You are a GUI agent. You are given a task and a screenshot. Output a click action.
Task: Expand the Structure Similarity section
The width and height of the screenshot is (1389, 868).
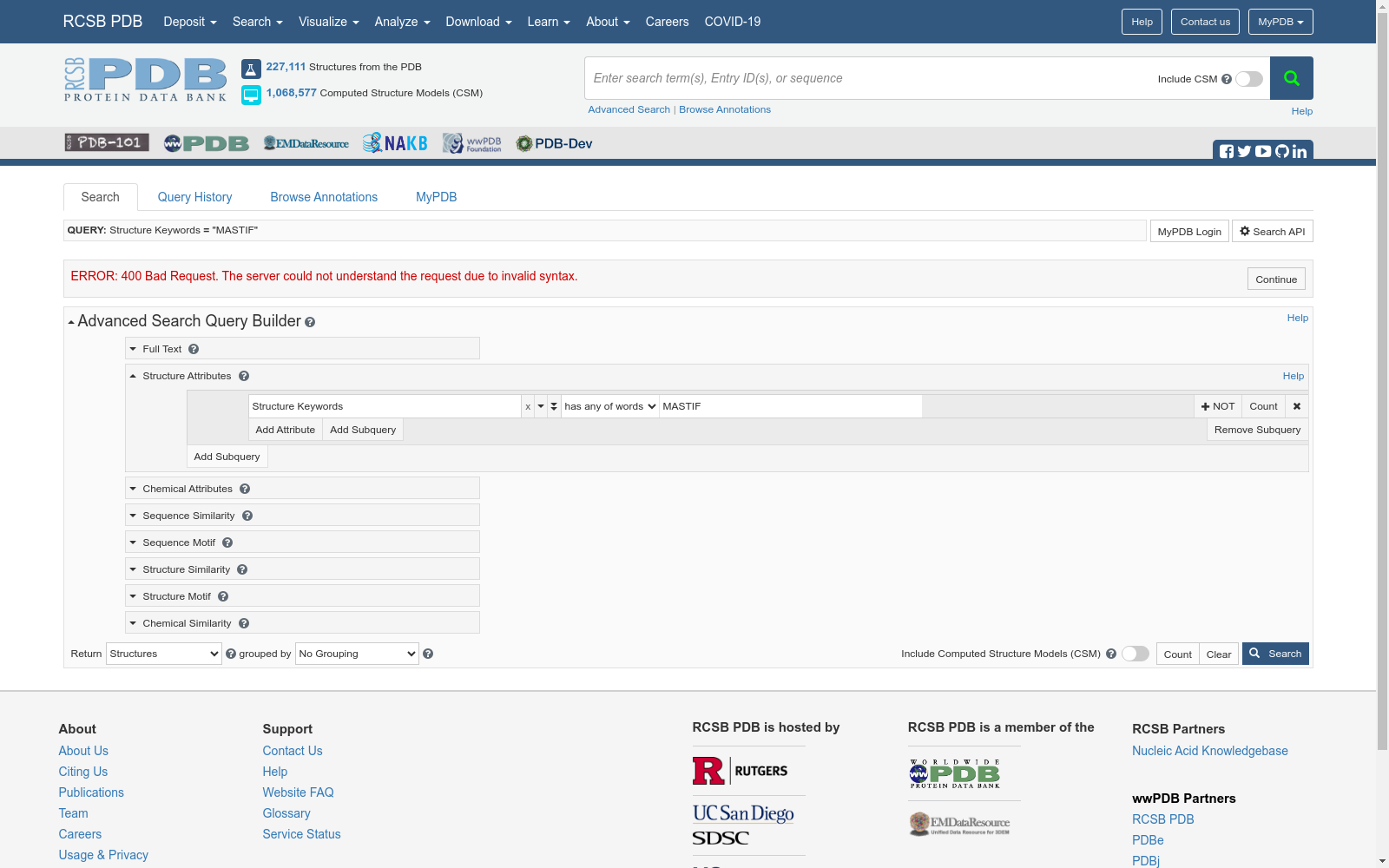[x=133, y=569]
